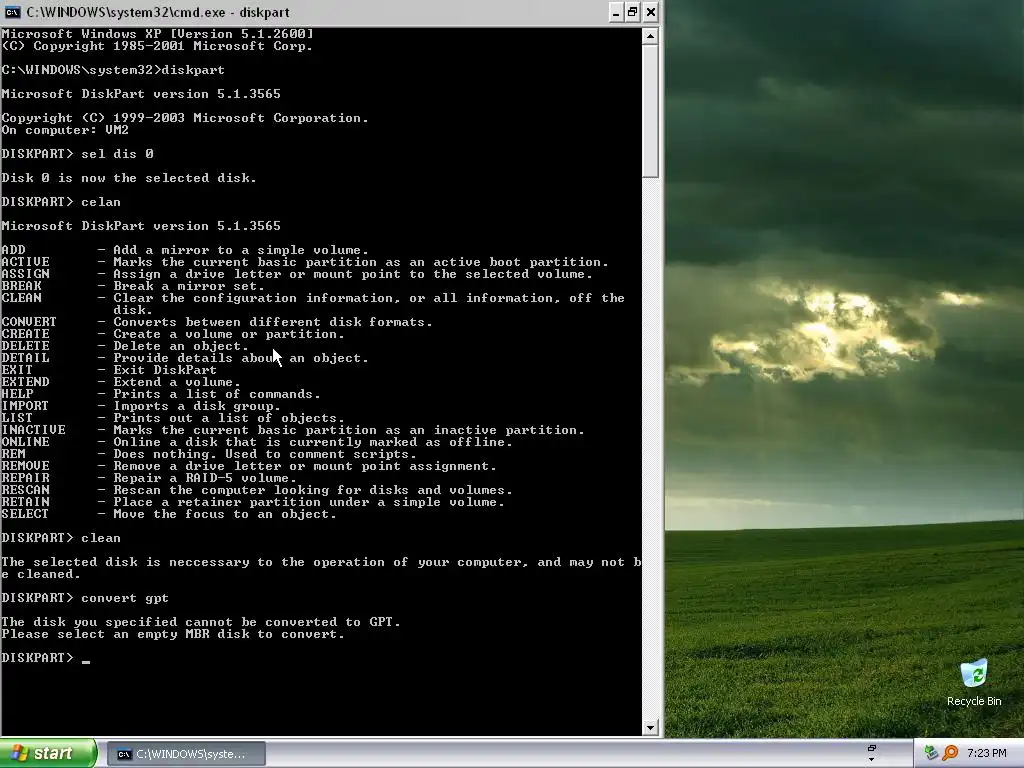The height and width of the screenshot is (768, 1024).
Task: Click the CONVERT command help row
Action: point(217,322)
